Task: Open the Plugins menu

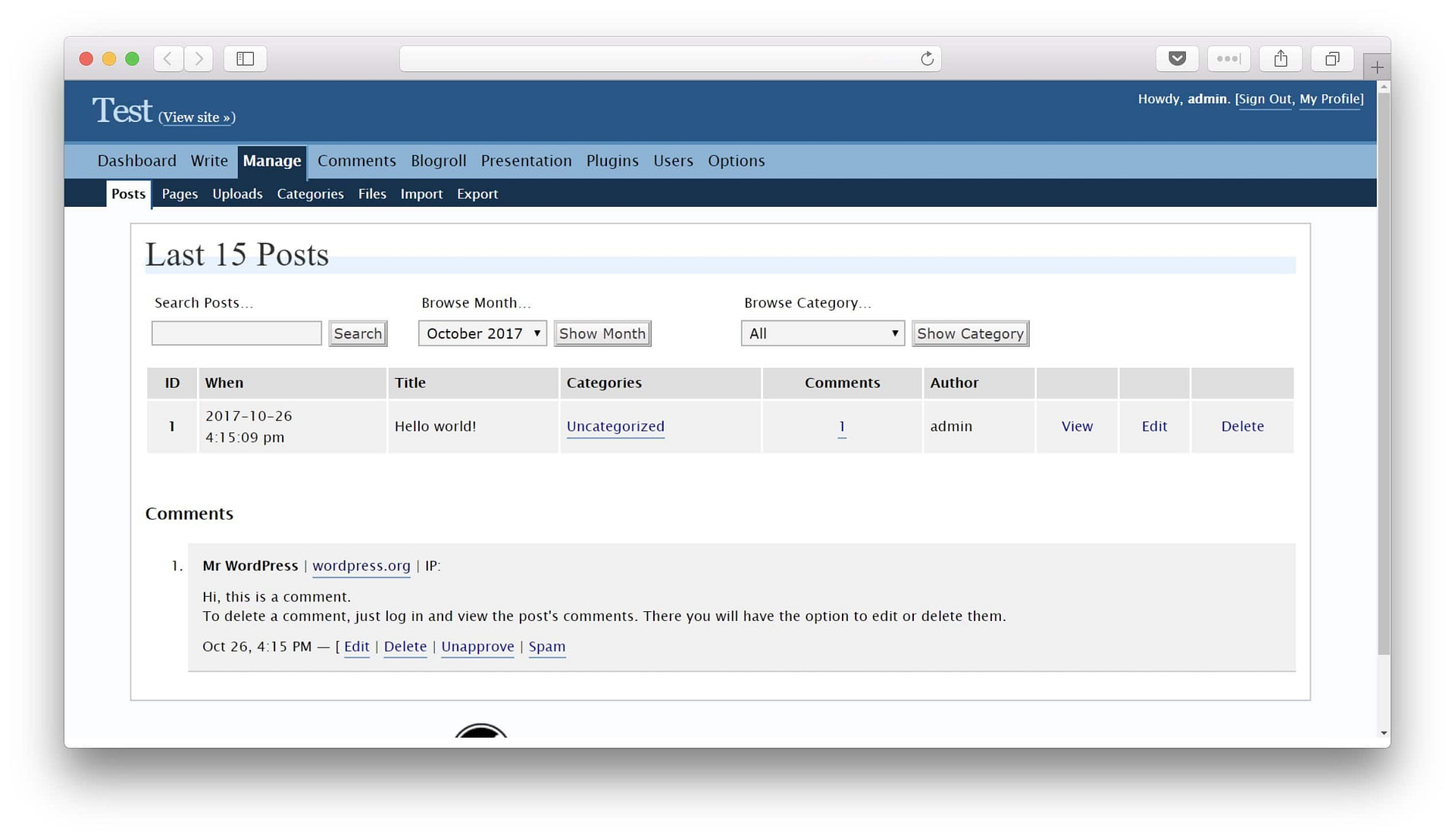Action: 612,161
